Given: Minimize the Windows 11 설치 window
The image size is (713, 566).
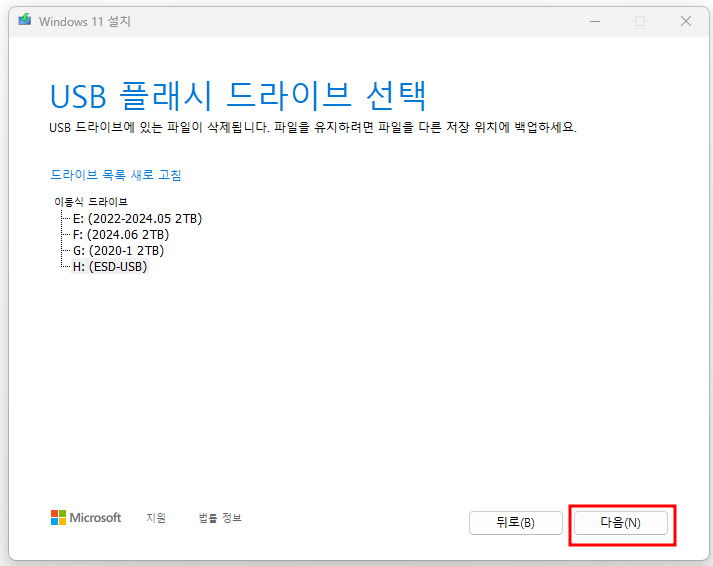Looking at the screenshot, I should 595,21.
